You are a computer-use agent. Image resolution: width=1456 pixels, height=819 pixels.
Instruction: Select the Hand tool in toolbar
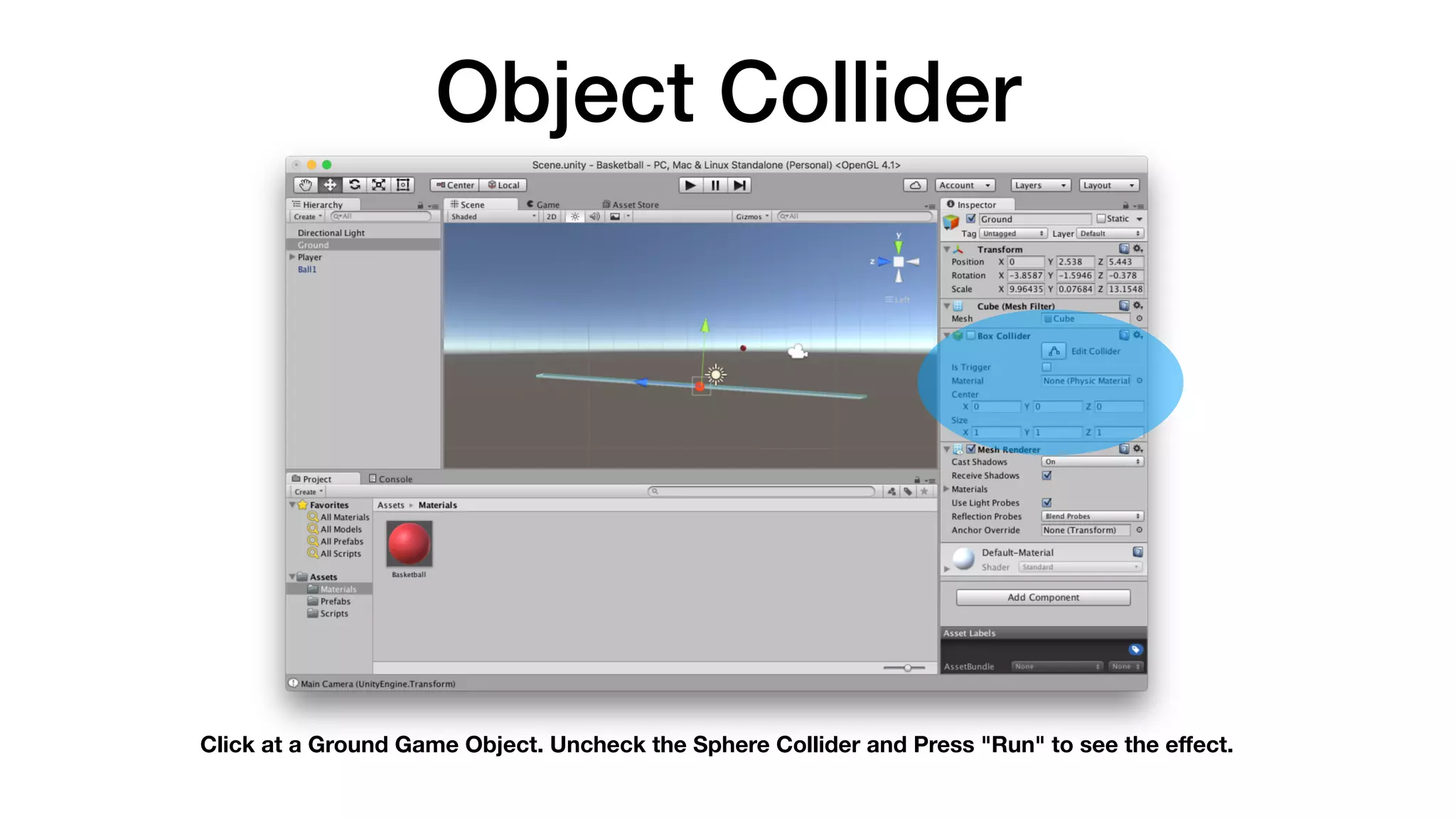(x=306, y=185)
